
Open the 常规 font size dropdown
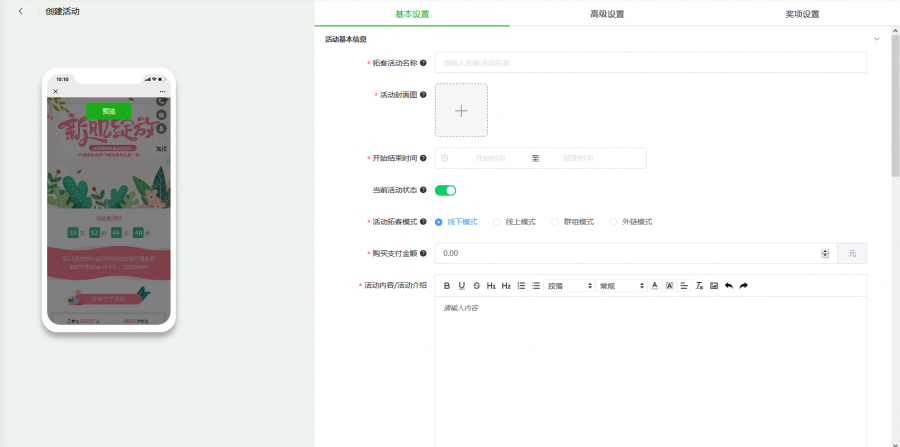click(622, 286)
